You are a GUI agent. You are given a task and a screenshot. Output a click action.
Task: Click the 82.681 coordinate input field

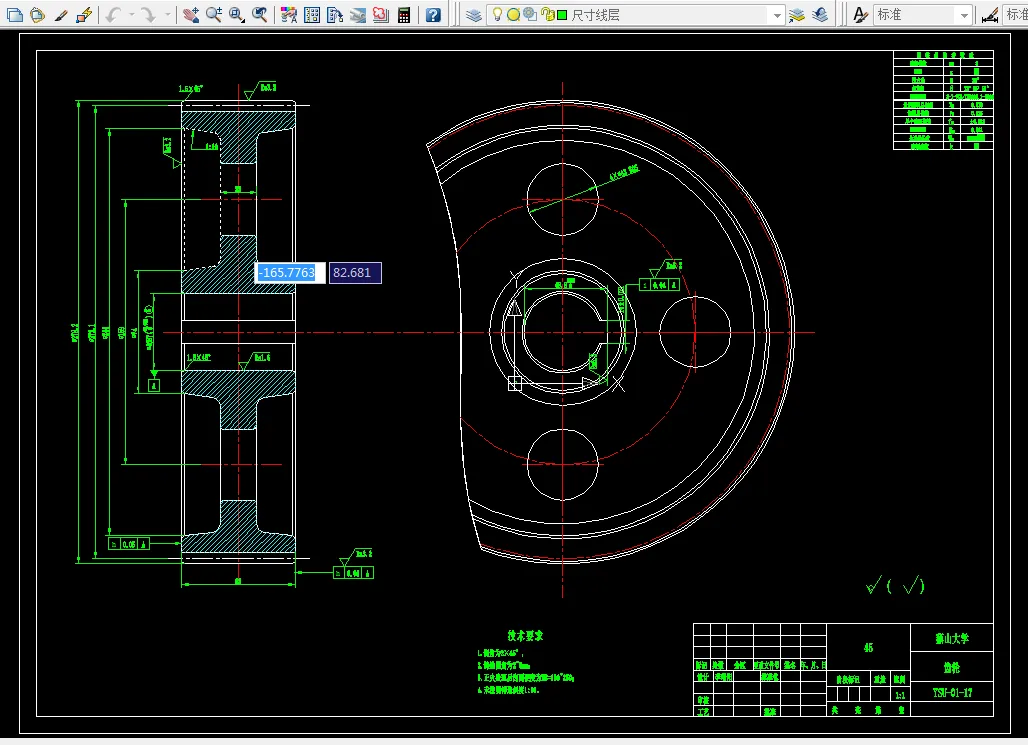[x=355, y=273]
